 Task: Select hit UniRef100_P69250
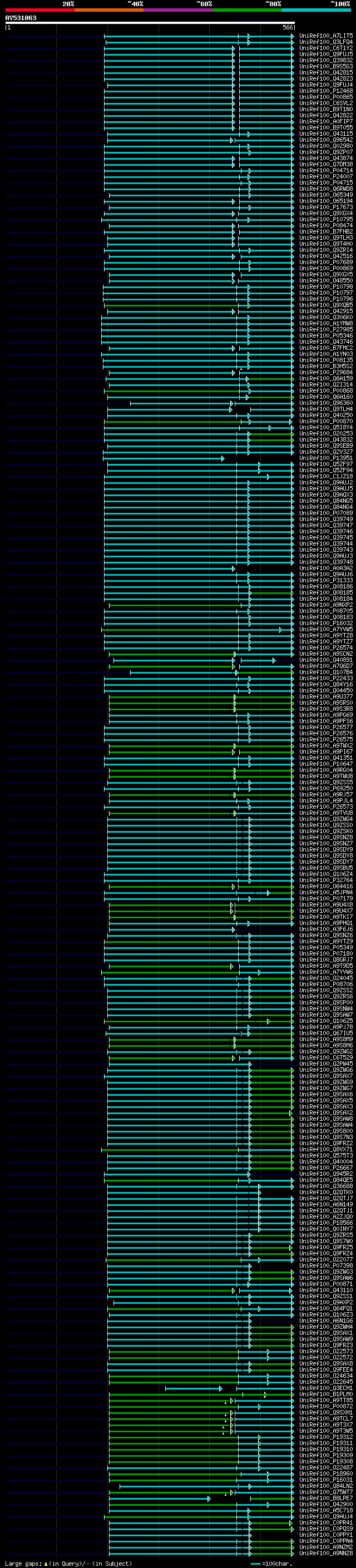point(326,788)
